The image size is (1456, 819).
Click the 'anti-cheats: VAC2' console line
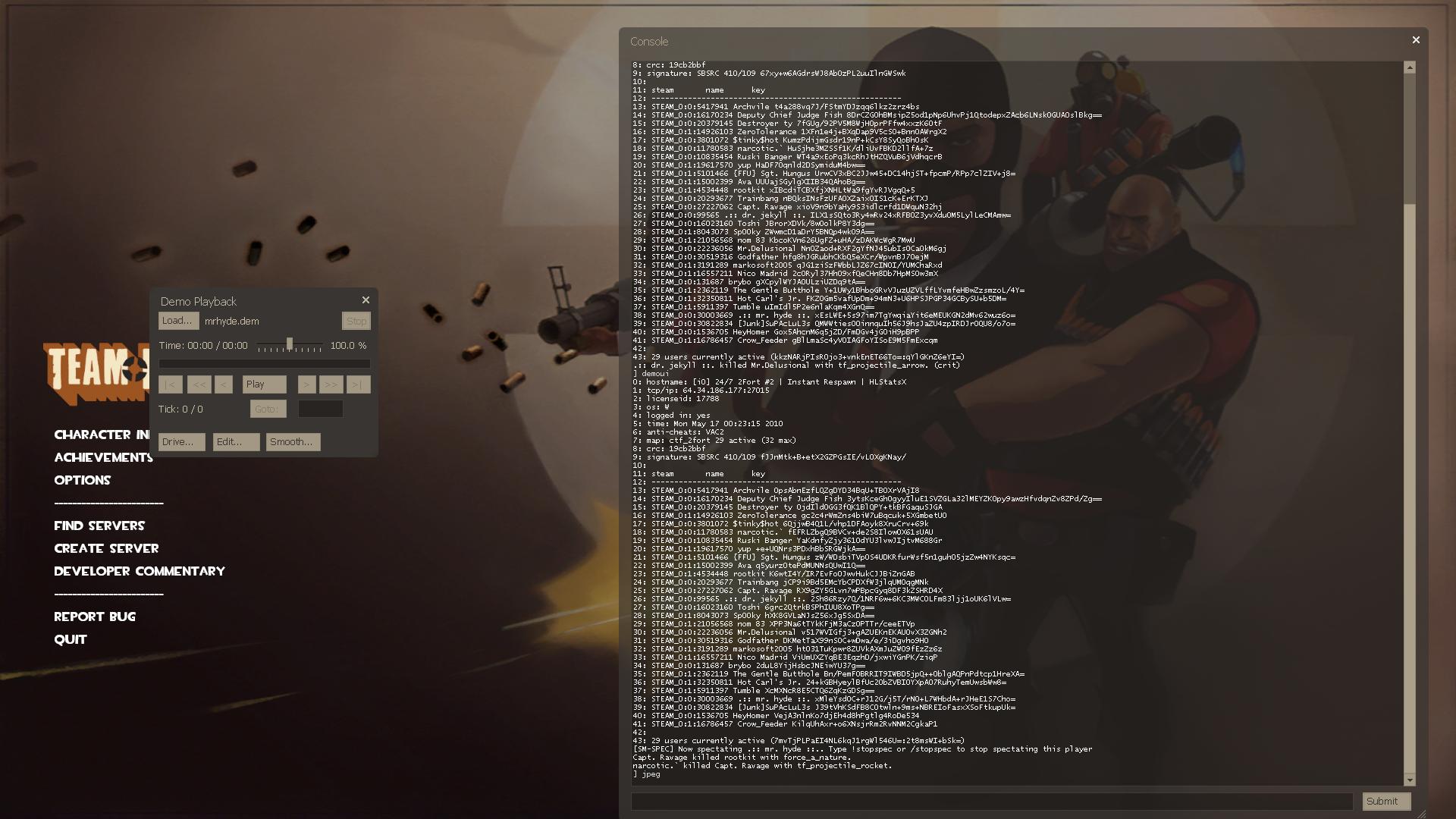679,432
